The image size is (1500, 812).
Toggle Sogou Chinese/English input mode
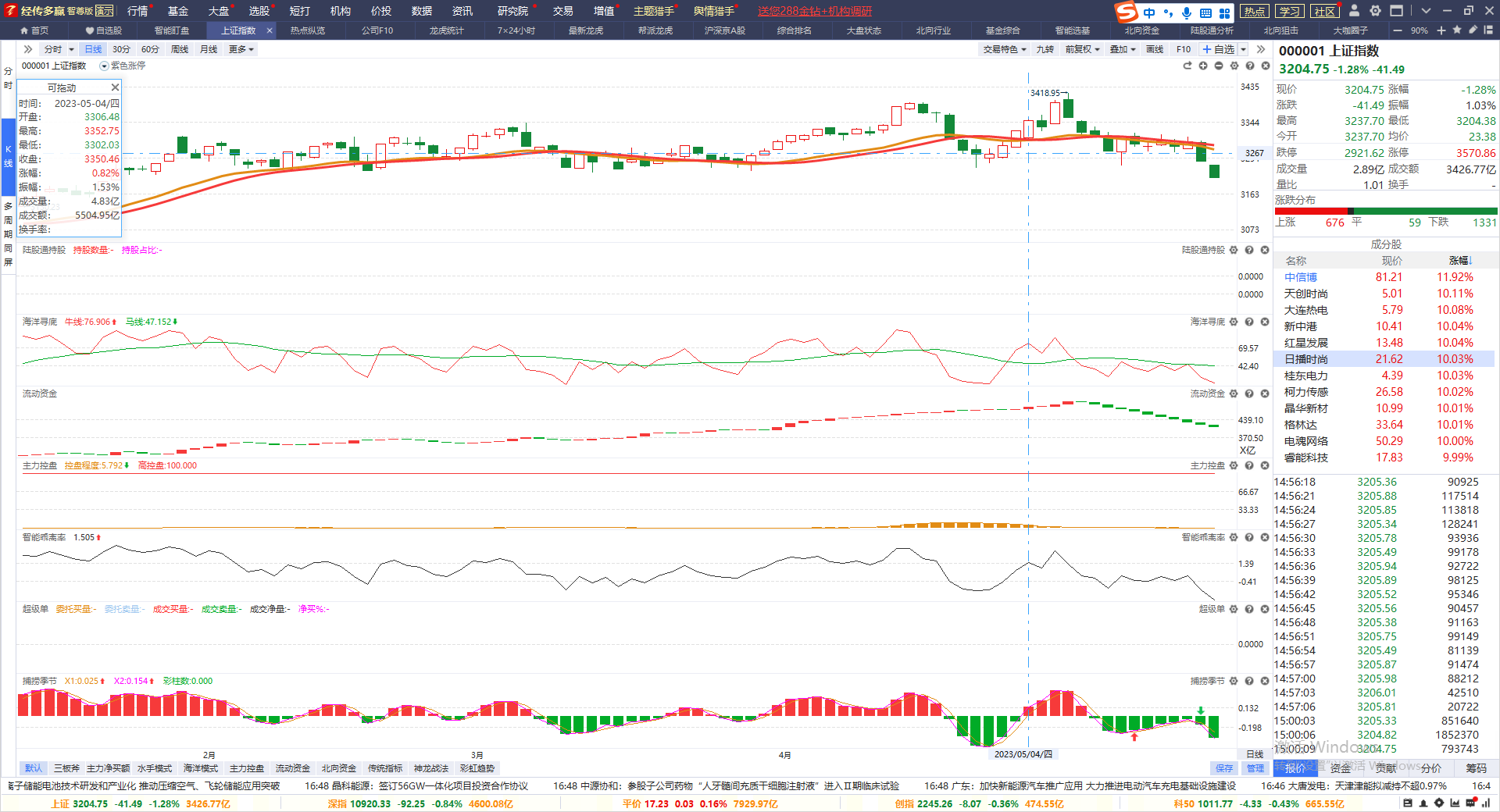point(1149,12)
